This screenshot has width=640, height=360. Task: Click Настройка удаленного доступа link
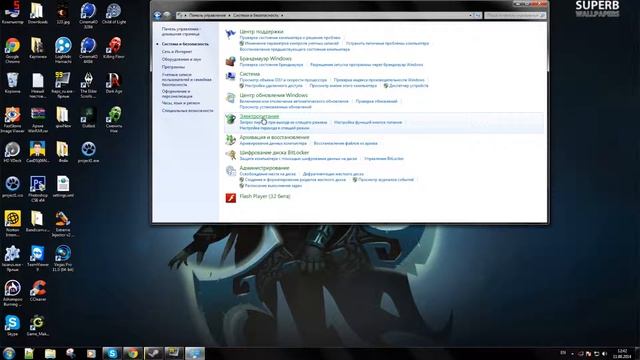(273, 86)
